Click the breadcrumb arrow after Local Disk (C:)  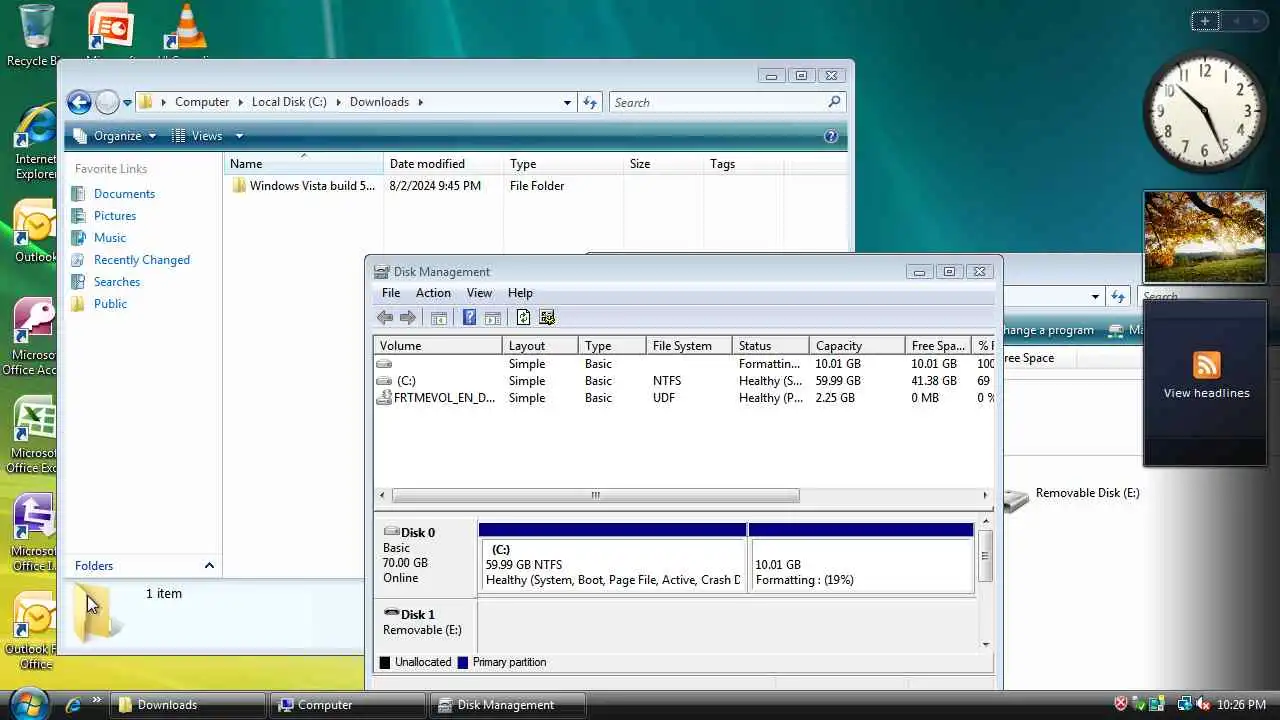(x=338, y=102)
